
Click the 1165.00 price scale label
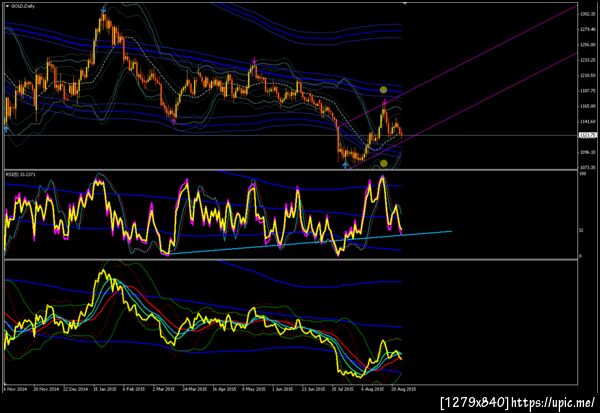[587, 106]
